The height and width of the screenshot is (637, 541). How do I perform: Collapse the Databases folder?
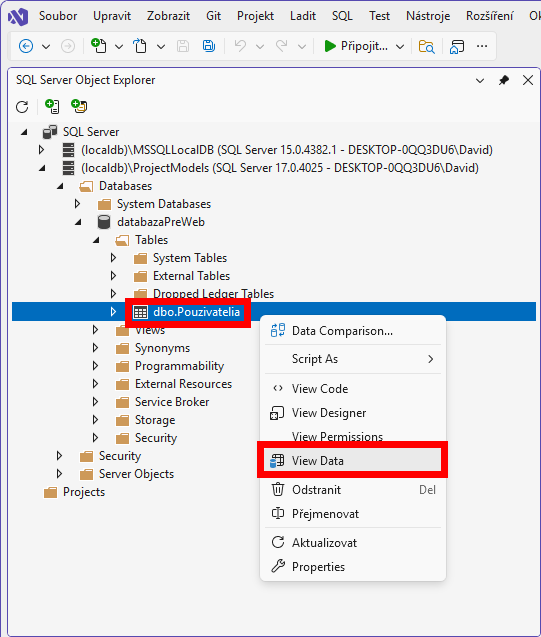pyautogui.click(x=60, y=186)
